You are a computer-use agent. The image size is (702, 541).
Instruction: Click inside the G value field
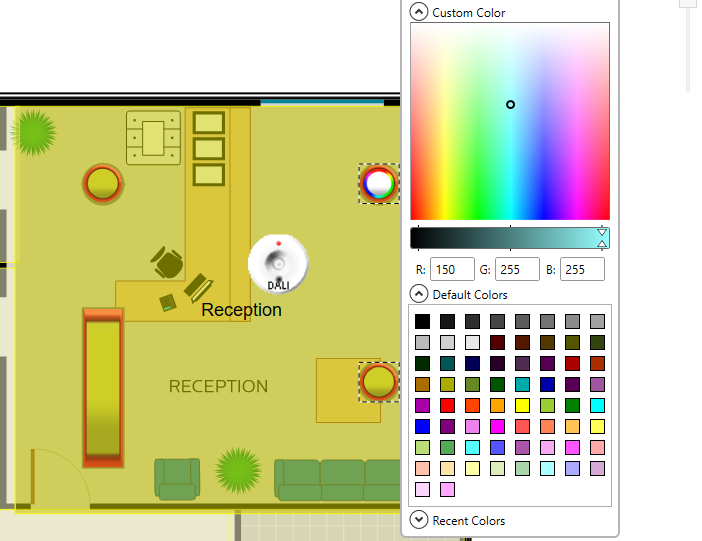coord(517,269)
